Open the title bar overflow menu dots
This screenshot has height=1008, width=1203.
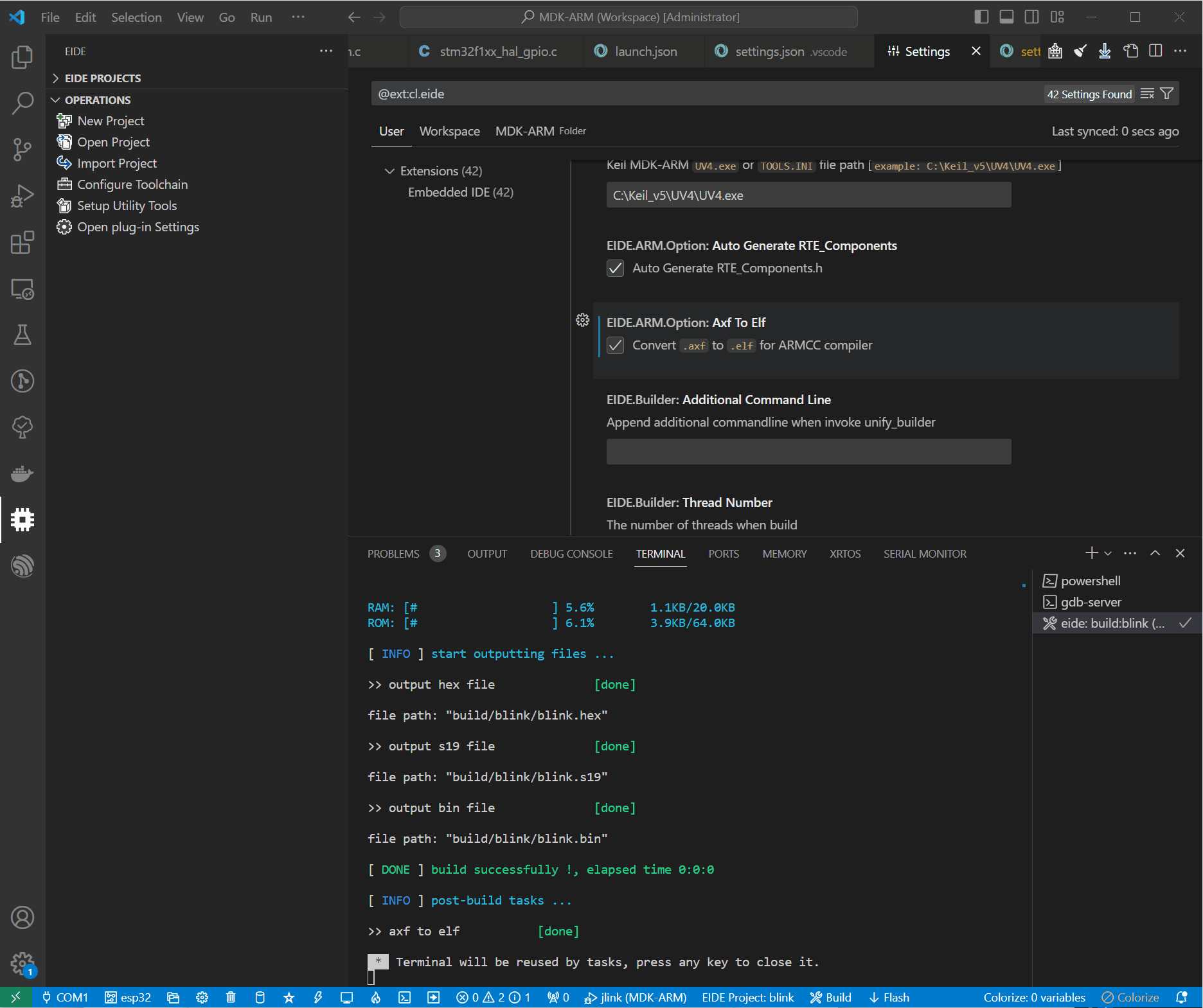(x=298, y=17)
